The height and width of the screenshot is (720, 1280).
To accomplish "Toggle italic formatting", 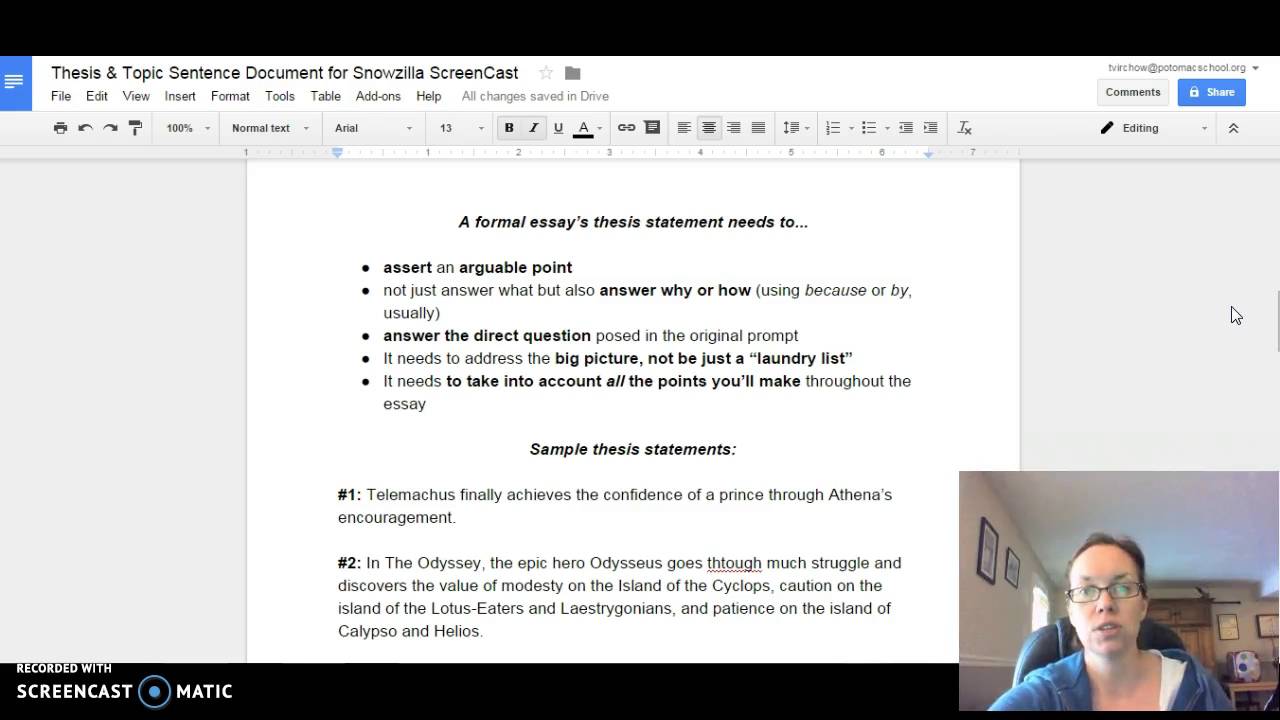I will point(533,128).
